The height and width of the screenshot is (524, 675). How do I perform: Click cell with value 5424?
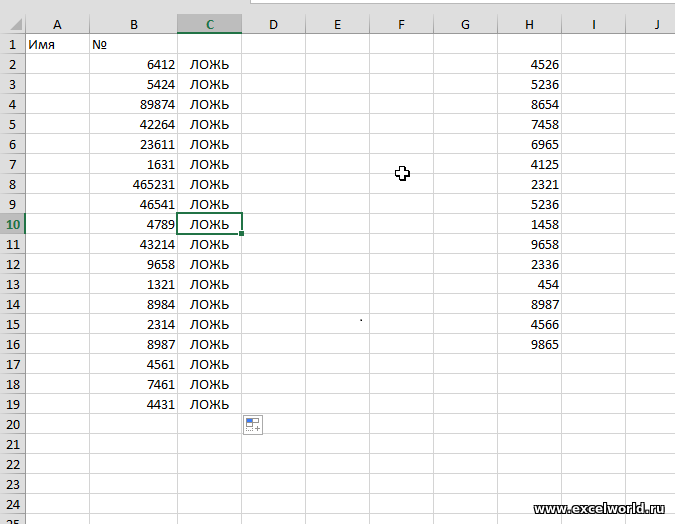pos(133,84)
